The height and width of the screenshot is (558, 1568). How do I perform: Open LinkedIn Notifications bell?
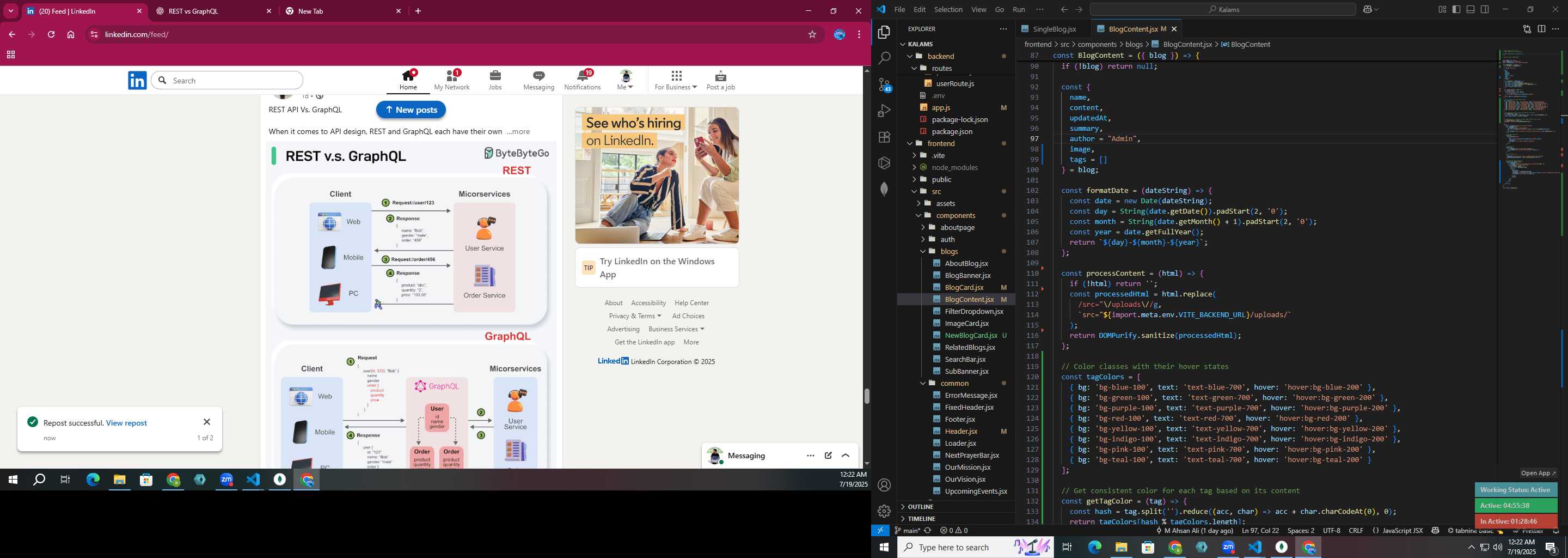[583, 81]
